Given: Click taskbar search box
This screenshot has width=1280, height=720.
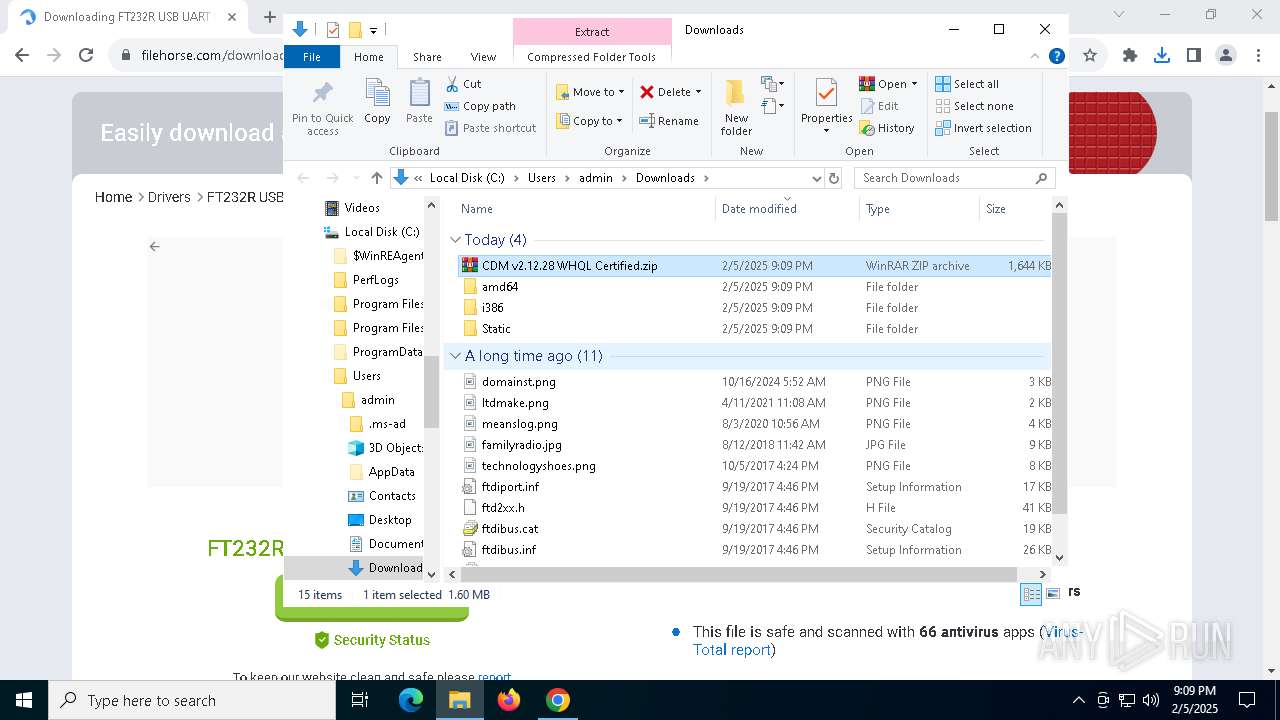Looking at the screenshot, I should [x=192, y=700].
